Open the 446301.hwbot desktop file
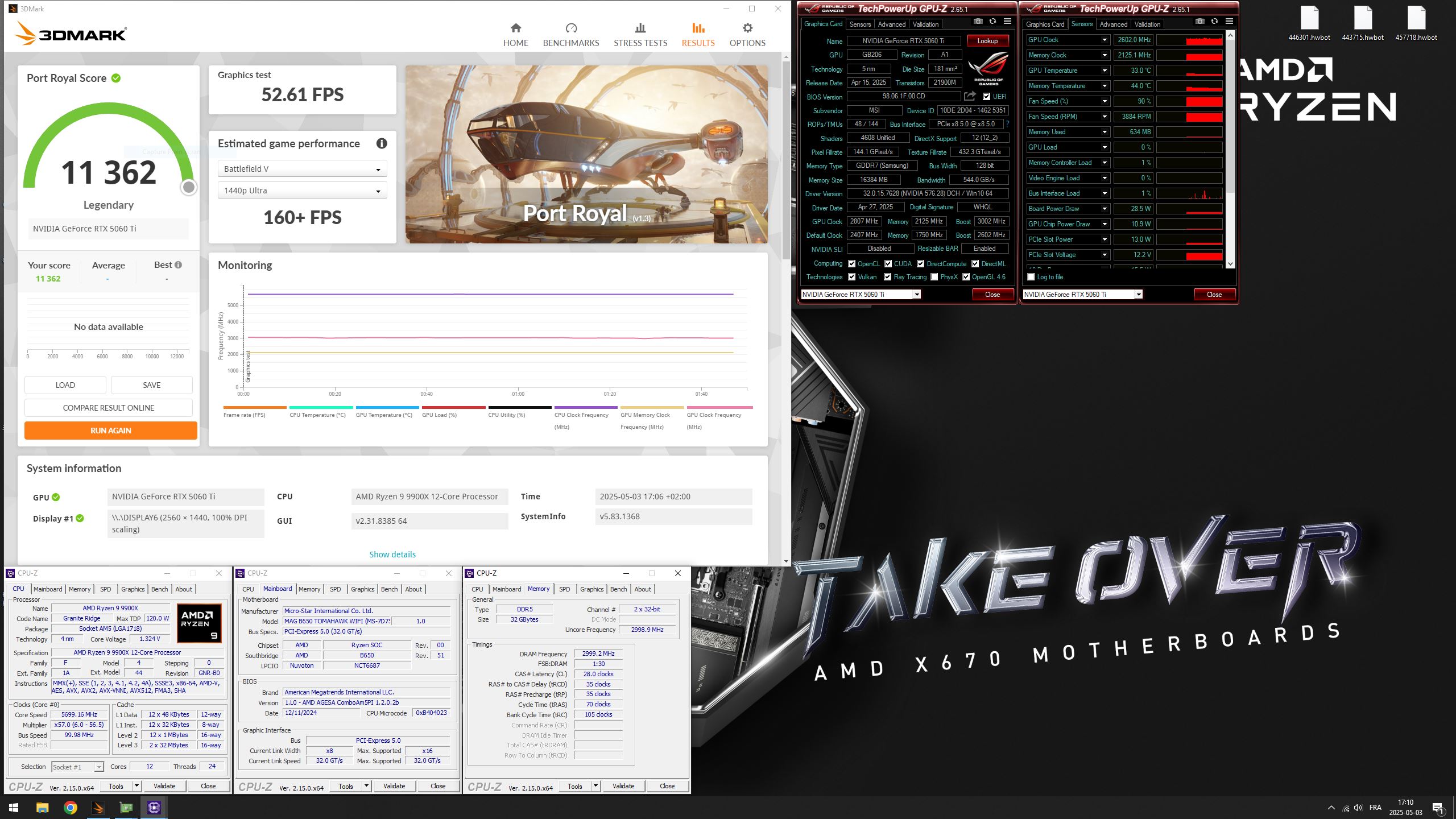1456x819 pixels. coord(1309,24)
